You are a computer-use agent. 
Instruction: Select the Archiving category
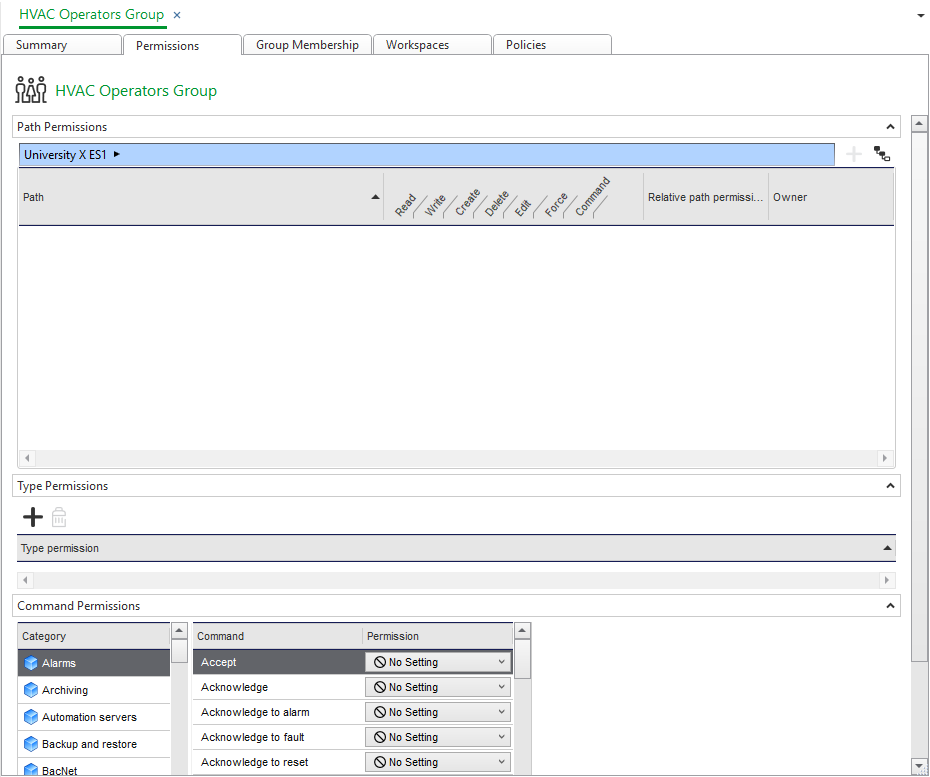coord(94,690)
